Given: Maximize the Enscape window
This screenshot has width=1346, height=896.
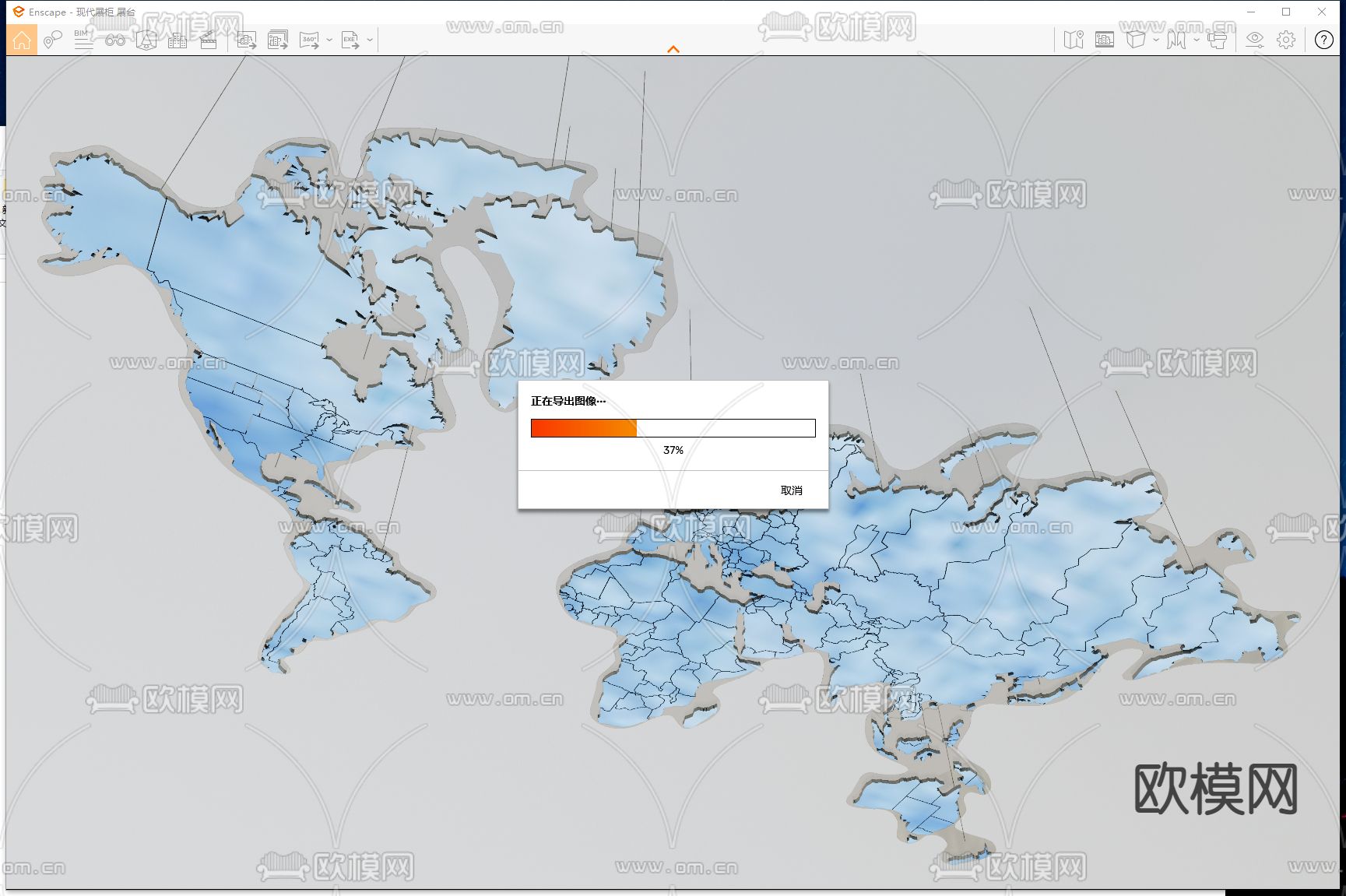Looking at the screenshot, I should pos(1286,12).
